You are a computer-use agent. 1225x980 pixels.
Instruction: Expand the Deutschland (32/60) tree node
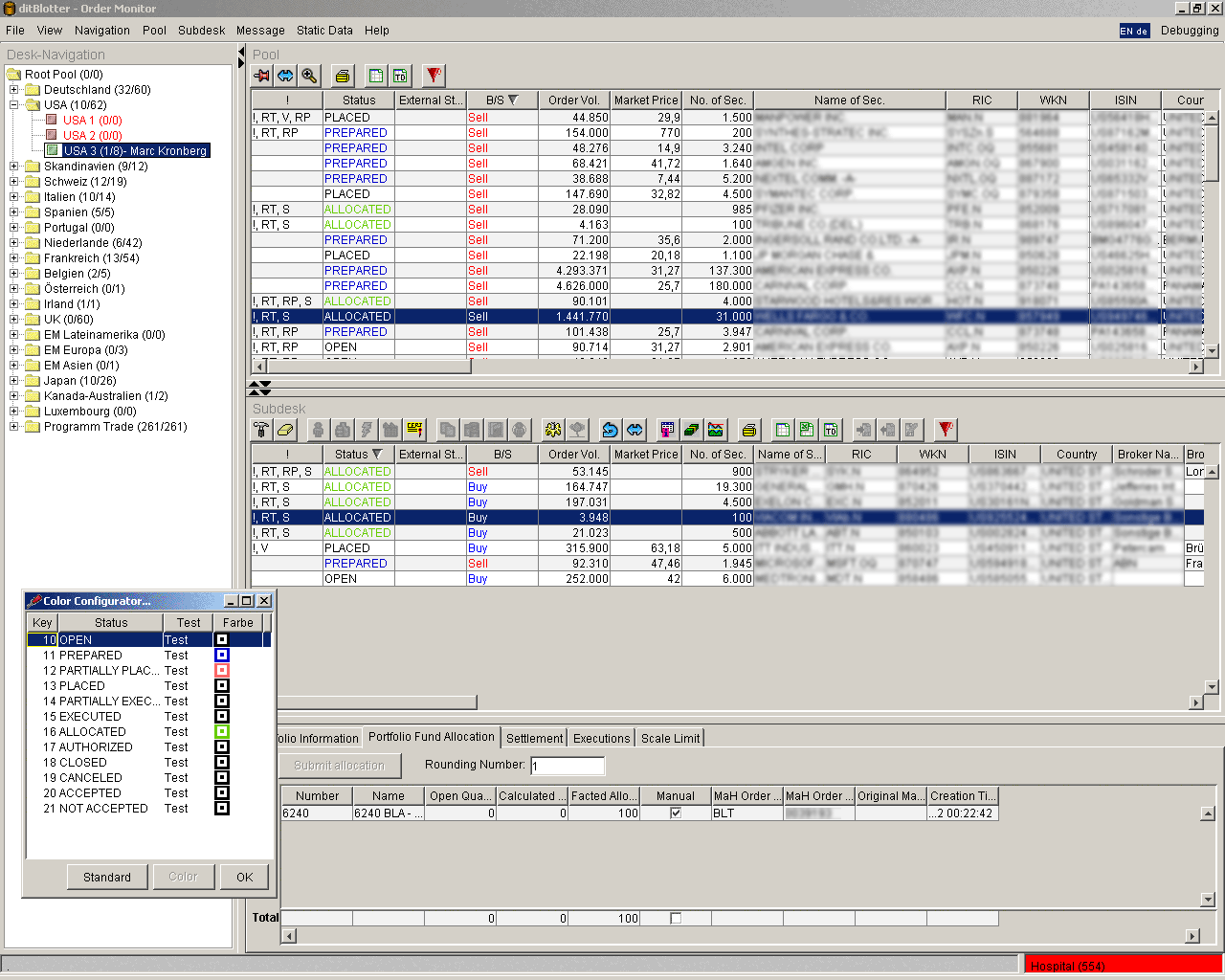(x=14, y=90)
